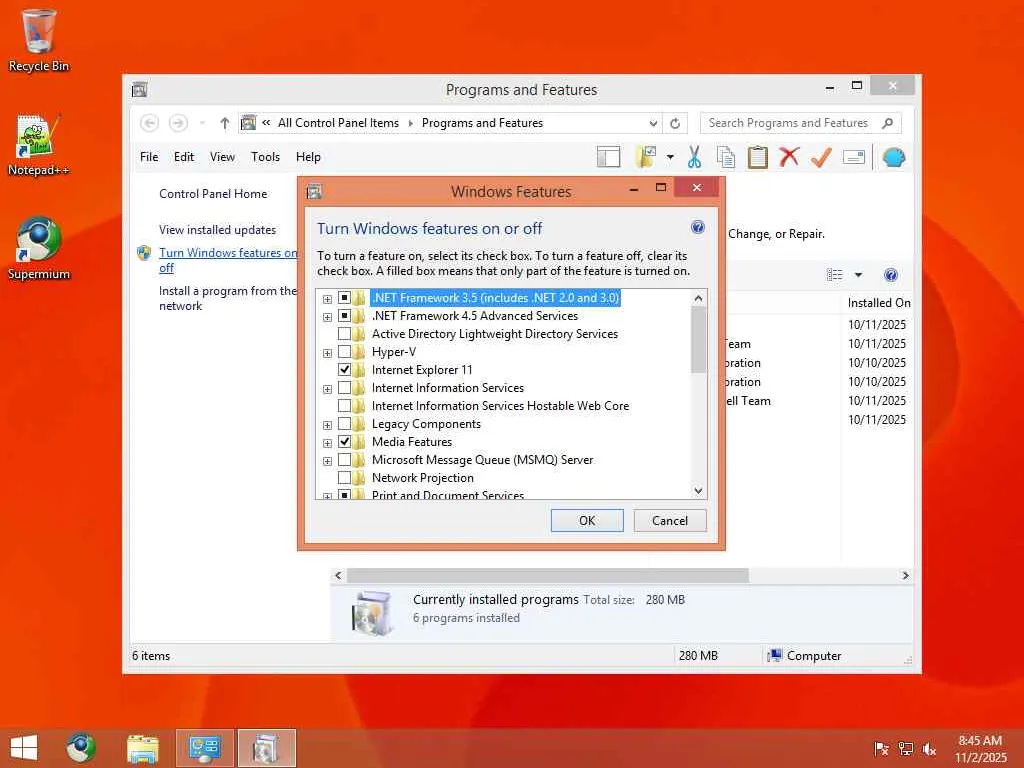The image size is (1024, 768).
Task: Expand Microsoft Message Queue (MSMQ) Server node
Action: 327,461
